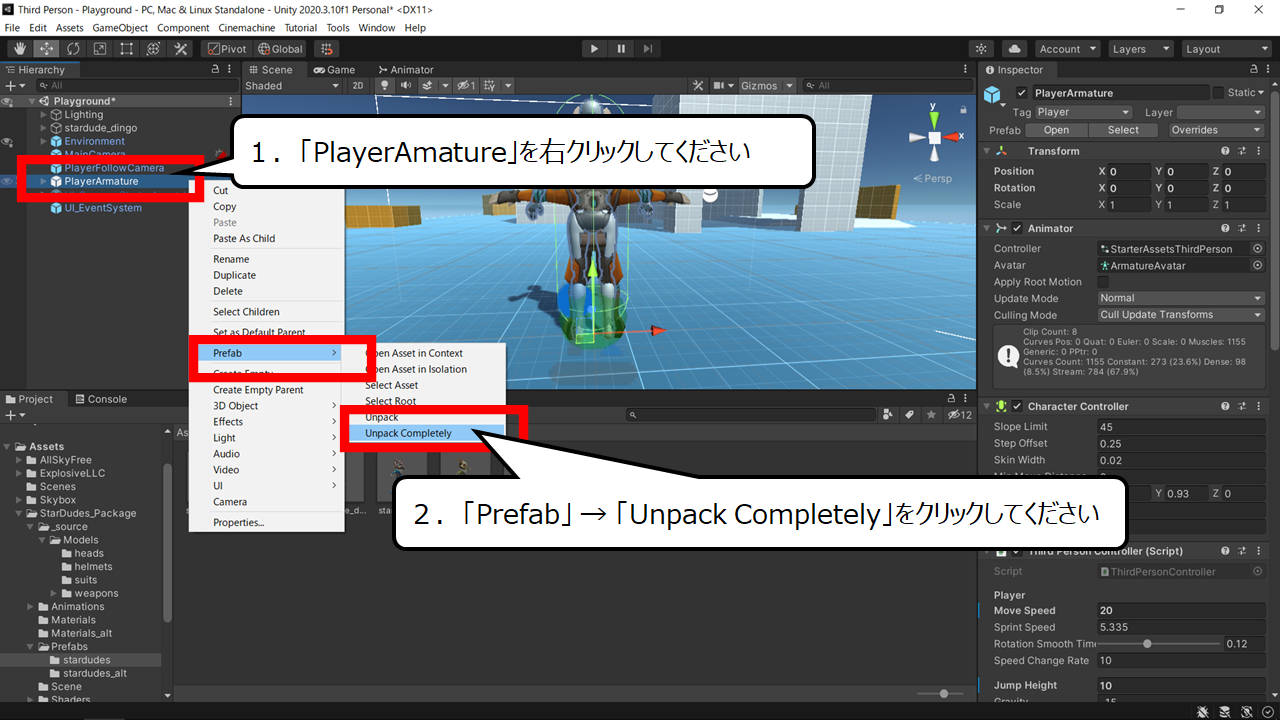Open Hierarchy panel options menu
The width and height of the screenshot is (1280, 720).
click(230, 70)
